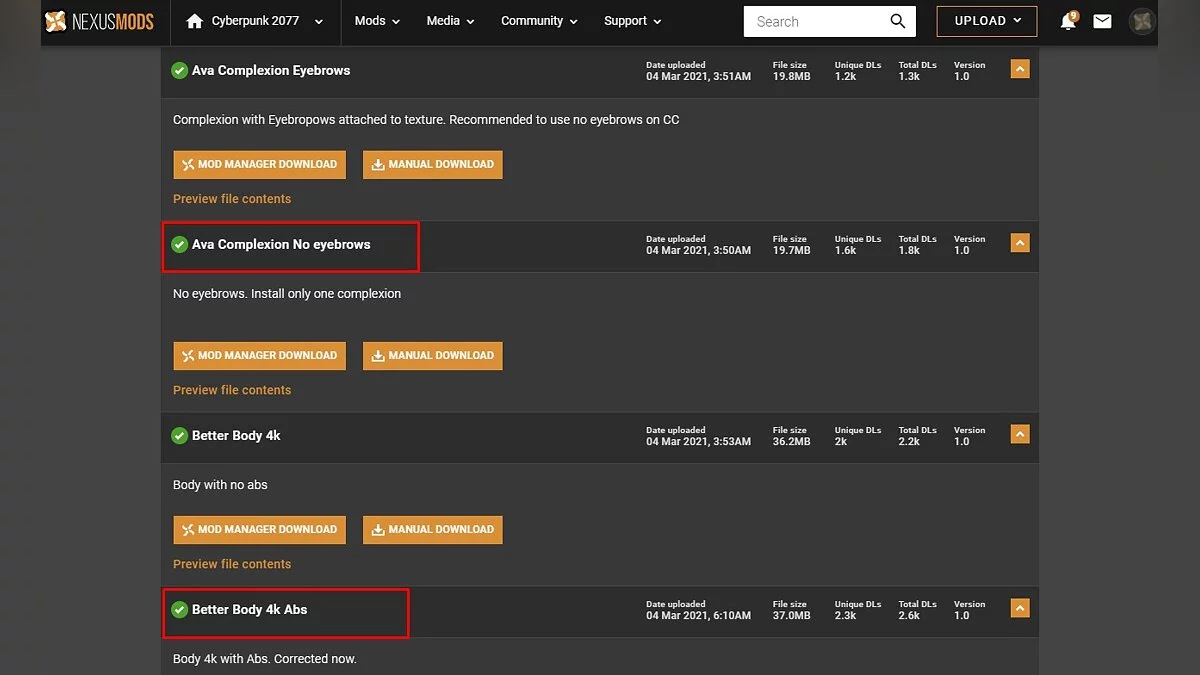The image size is (1200, 675).
Task: Collapse the Ava Complexion Eyebrows file section
Action: 1019,69
